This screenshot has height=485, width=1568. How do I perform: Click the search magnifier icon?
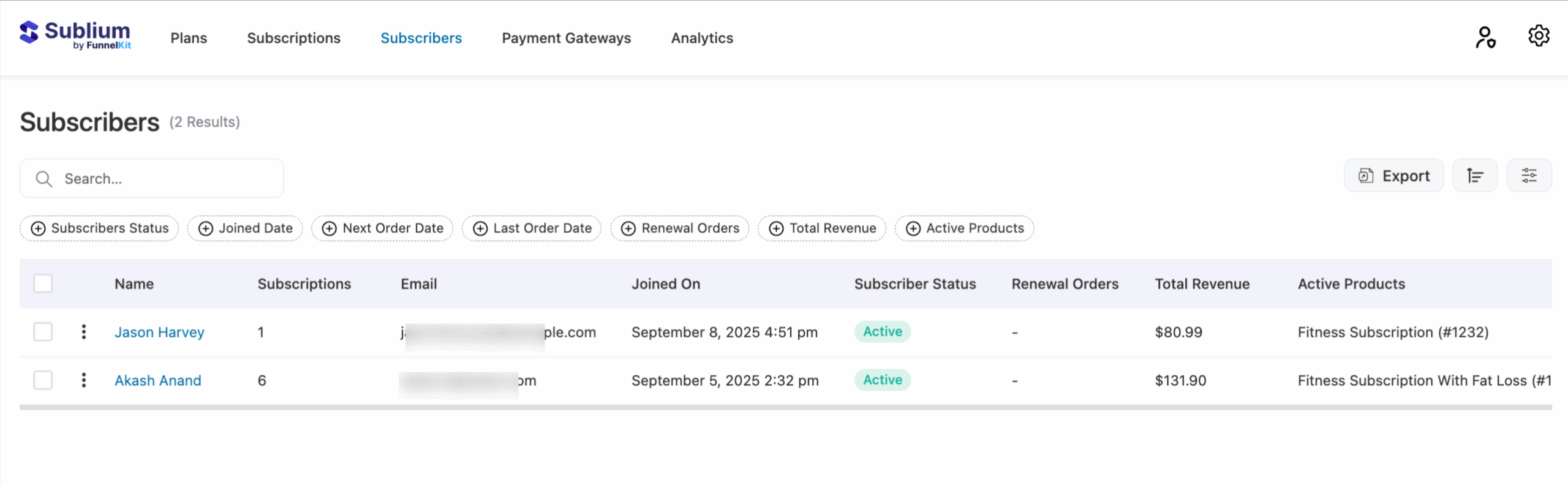(x=43, y=179)
